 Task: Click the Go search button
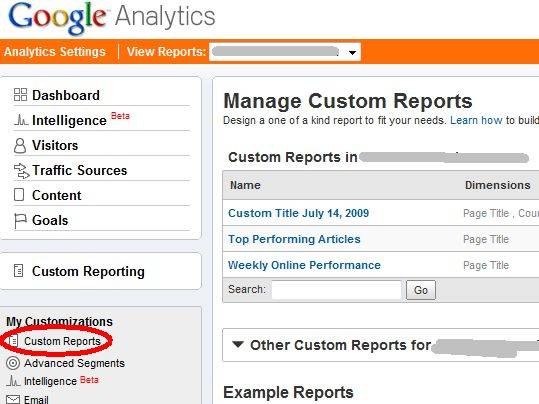point(421,290)
